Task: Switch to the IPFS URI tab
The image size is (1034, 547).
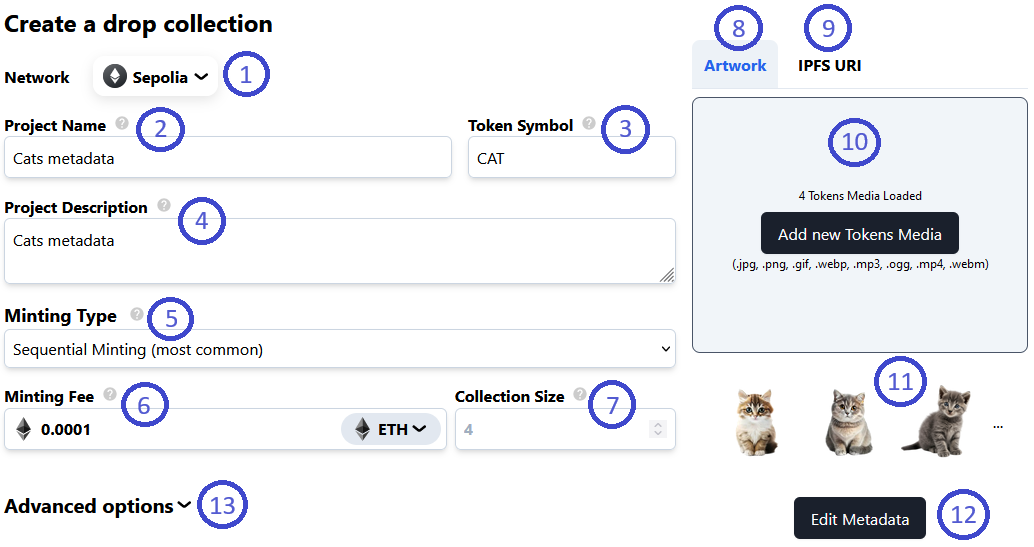Action: pyautogui.click(x=829, y=65)
